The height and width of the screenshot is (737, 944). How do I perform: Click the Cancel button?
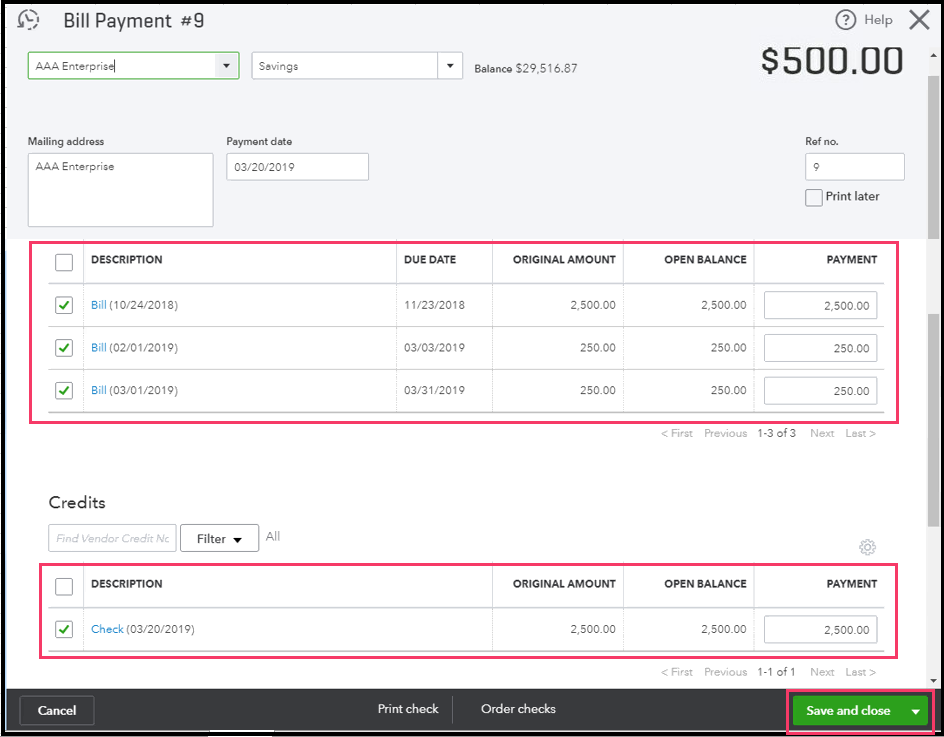[57, 711]
